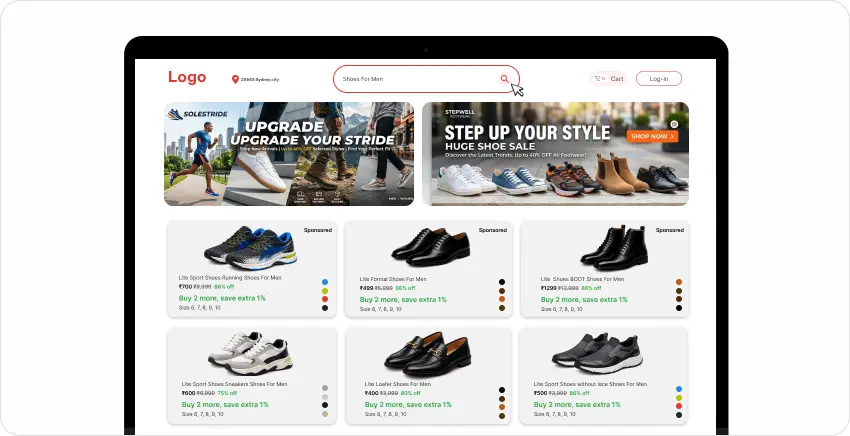Click the red Logo in the header
Viewport: 850px width, 436px height.
tap(187, 78)
